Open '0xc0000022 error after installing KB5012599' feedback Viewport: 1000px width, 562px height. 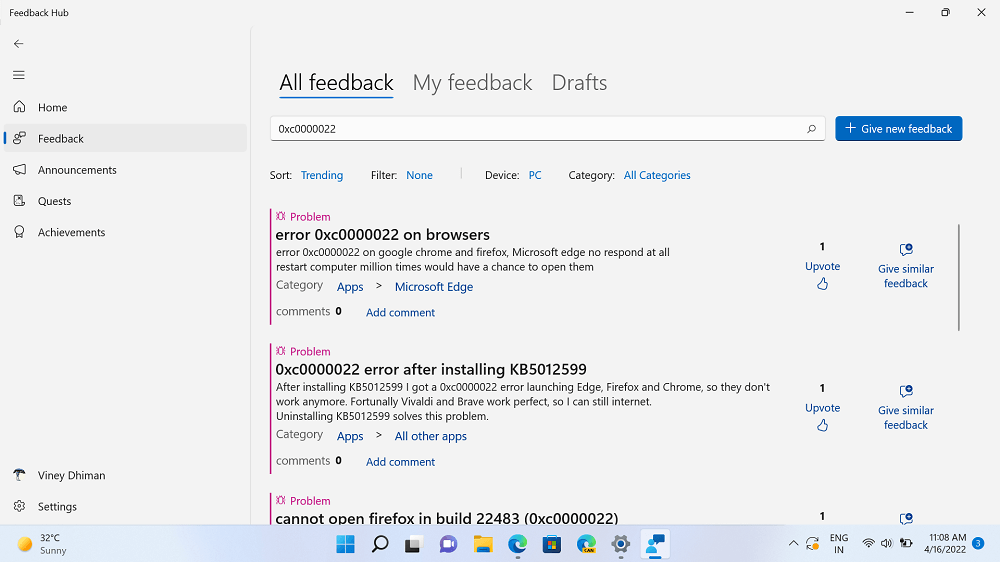(x=431, y=369)
